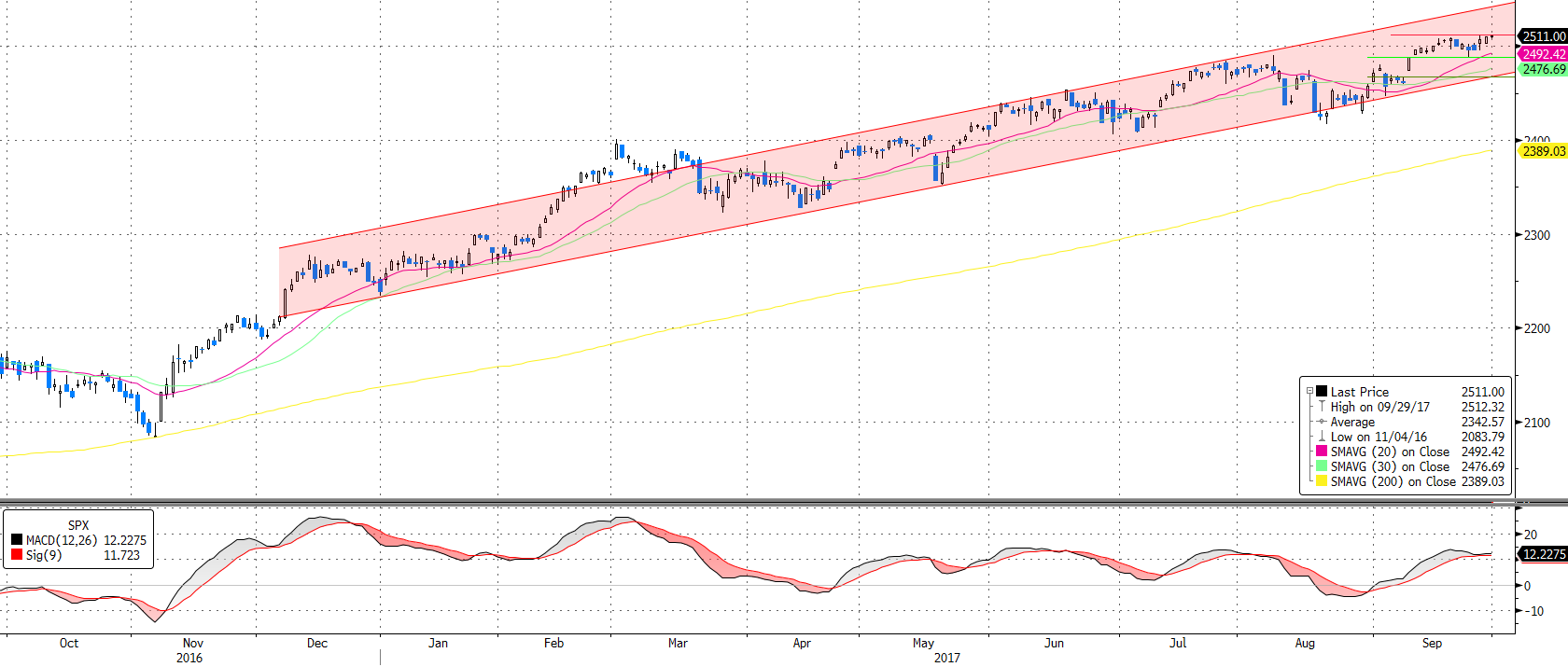1568x667 pixels.
Task: Click the magenta SMAVG (20) swatch
Action: (1322, 452)
